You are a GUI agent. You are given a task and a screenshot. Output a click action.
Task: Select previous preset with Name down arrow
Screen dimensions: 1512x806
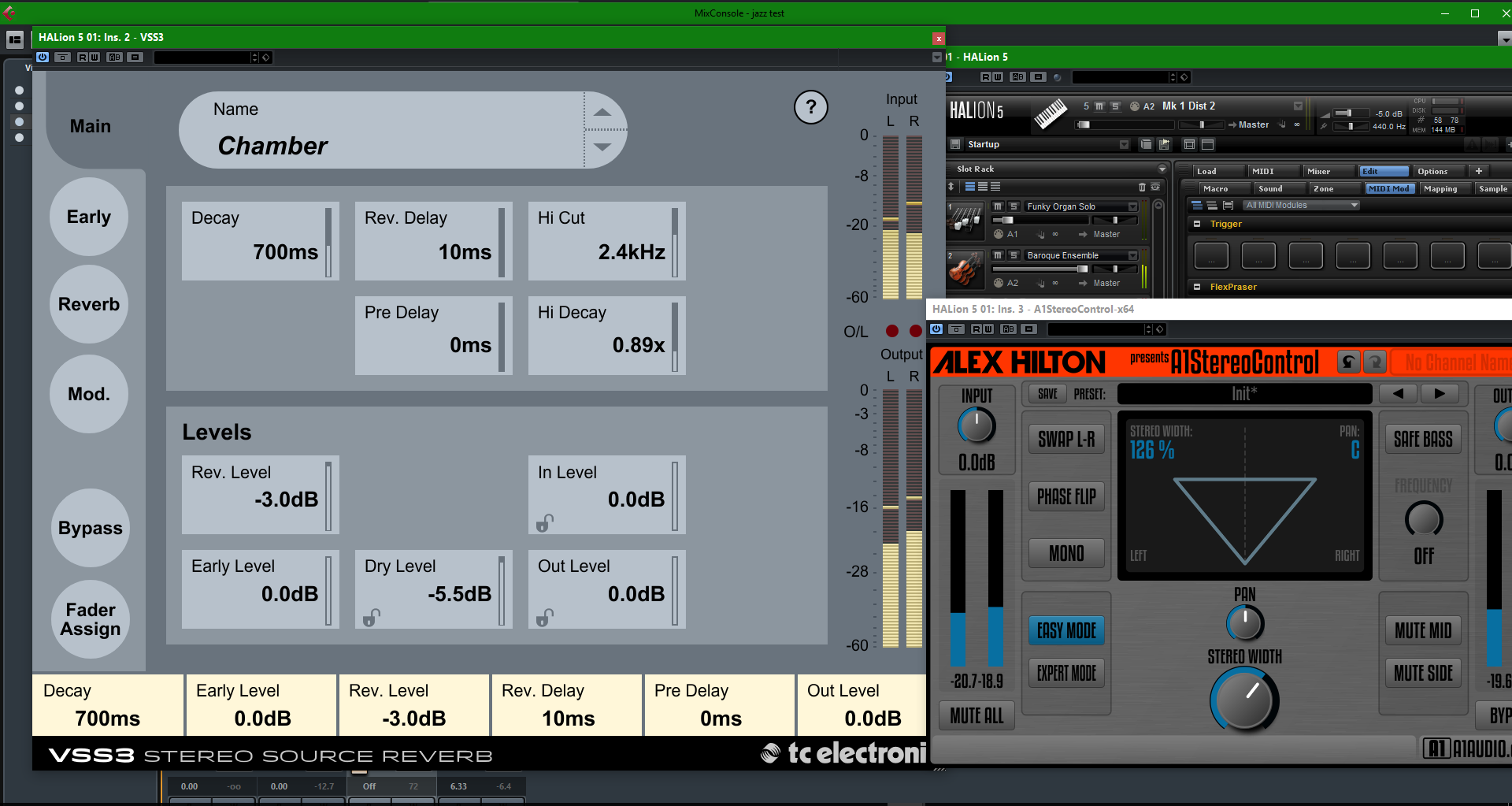coord(602,147)
